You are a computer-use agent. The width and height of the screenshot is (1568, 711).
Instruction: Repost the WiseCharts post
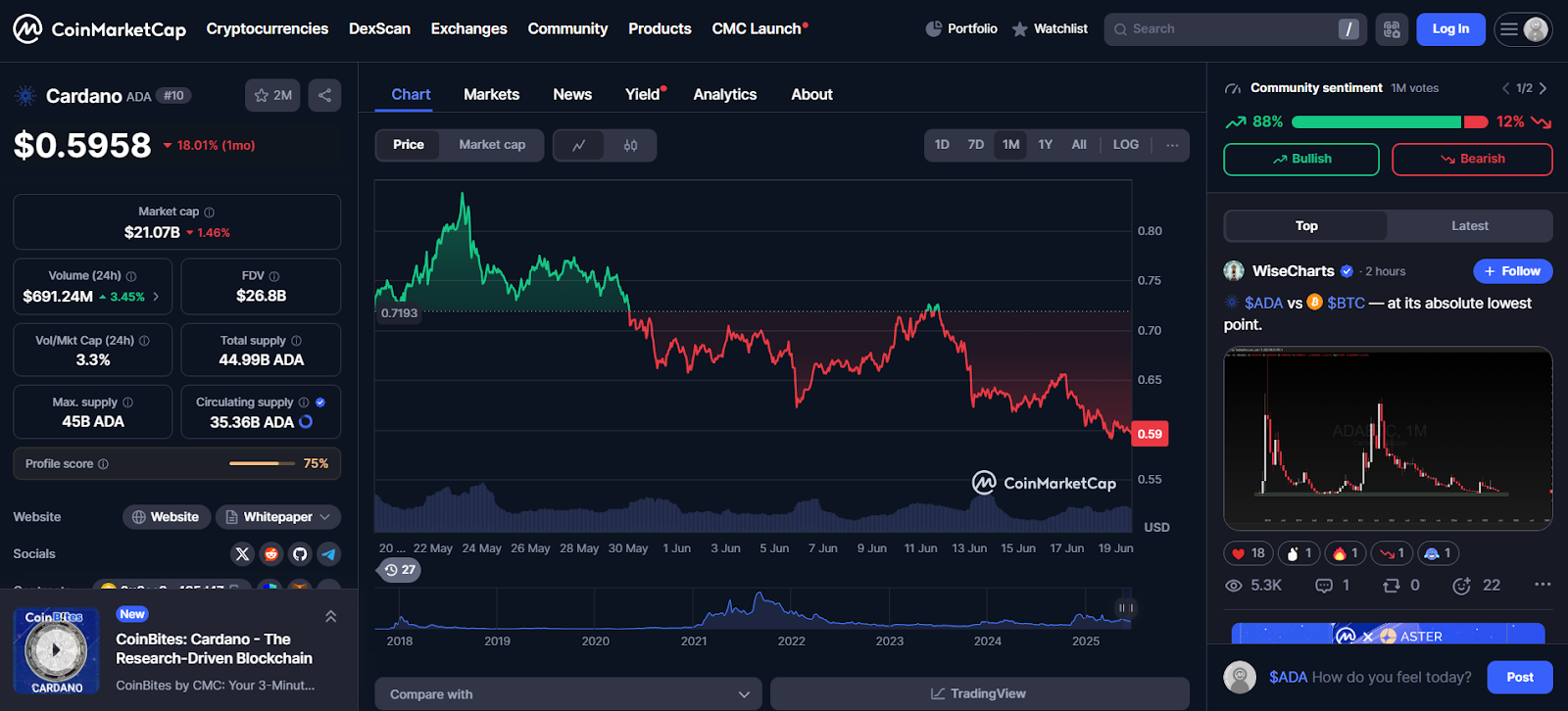point(1400,586)
